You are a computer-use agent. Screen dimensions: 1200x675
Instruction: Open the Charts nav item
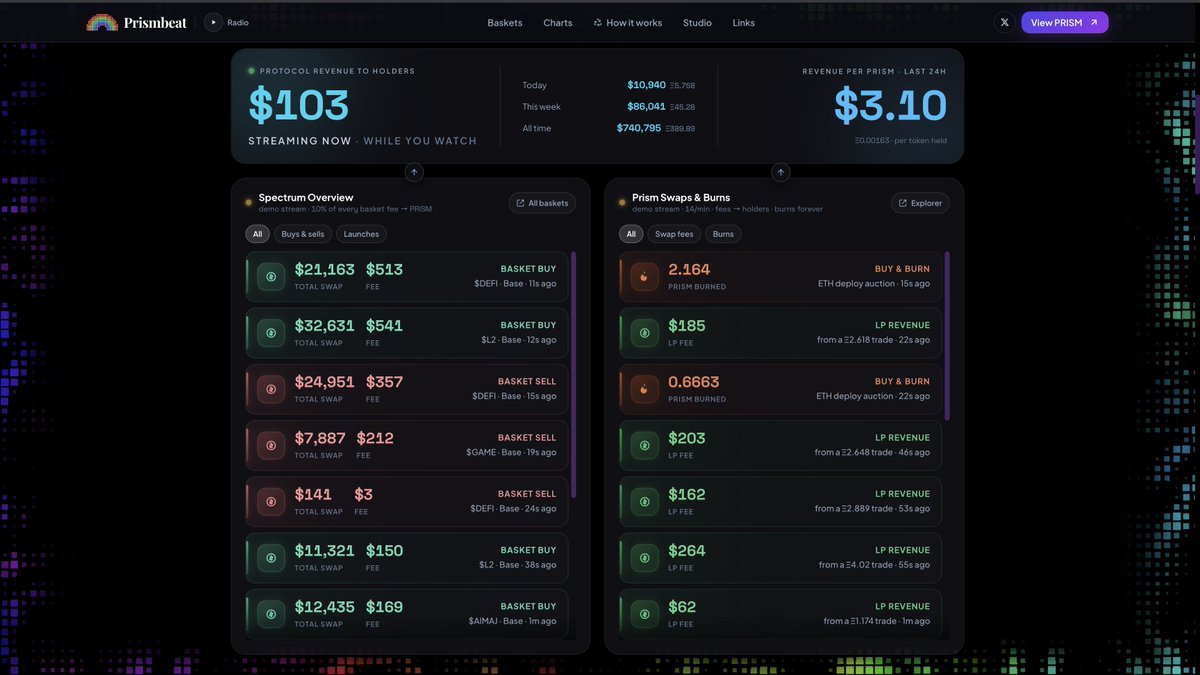558,22
